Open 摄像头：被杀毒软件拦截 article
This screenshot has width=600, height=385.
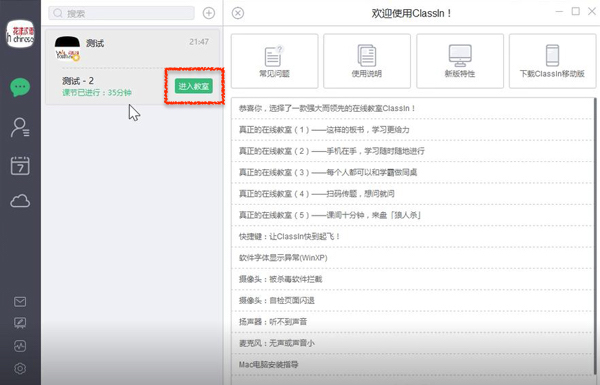[x=412, y=279]
